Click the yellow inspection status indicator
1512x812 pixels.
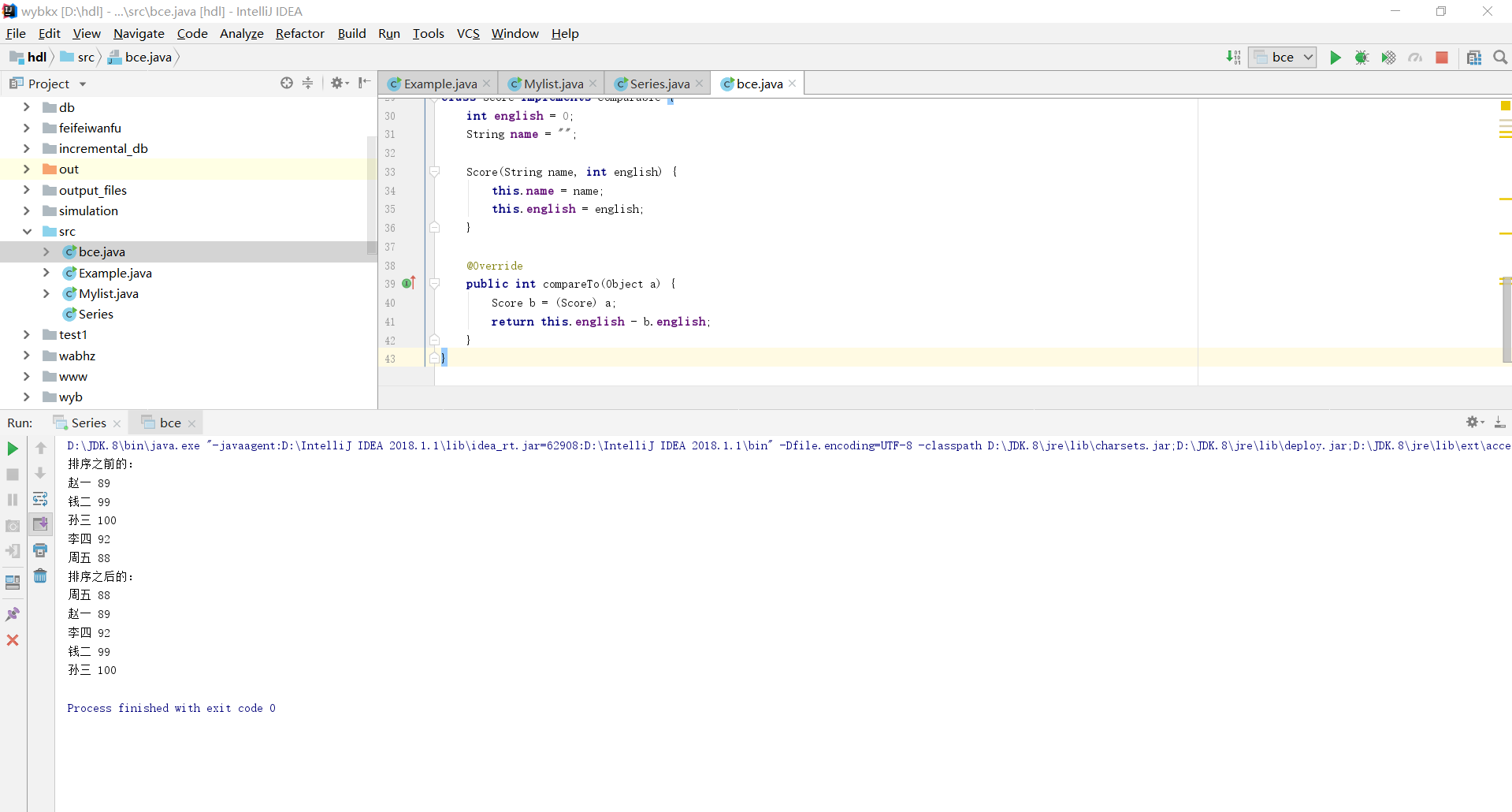pyautogui.click(x=1505, y=106)
